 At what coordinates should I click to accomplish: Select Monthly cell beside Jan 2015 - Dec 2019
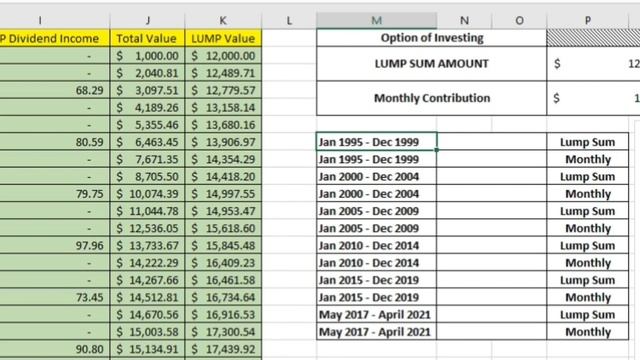click(588, 298)
